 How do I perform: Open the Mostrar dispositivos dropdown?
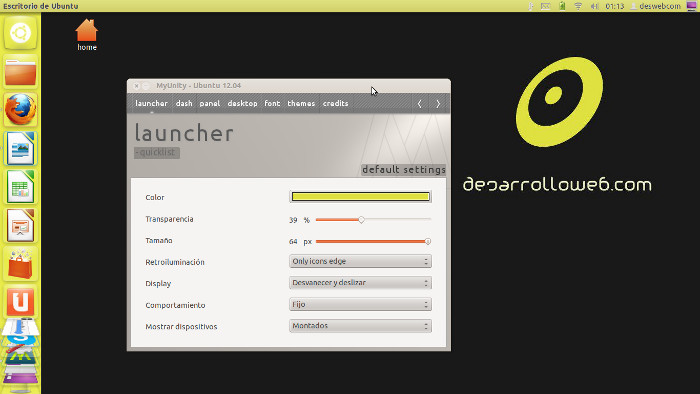click(x=360, y=326)
